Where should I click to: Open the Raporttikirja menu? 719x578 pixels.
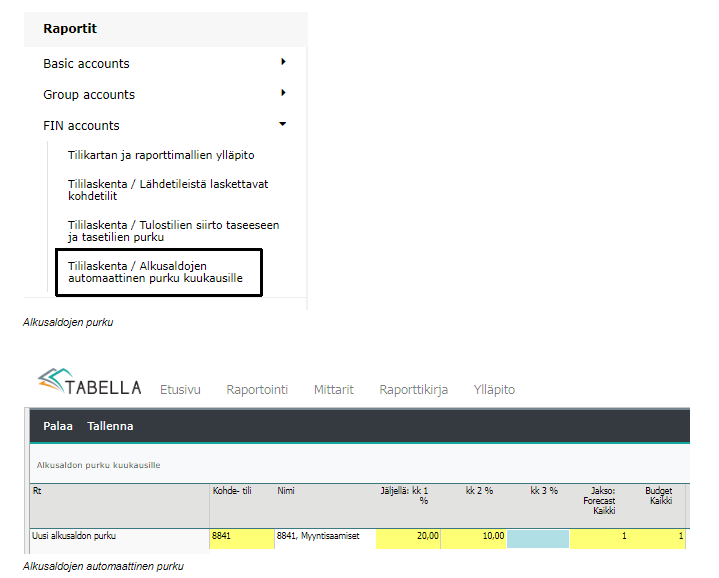413,389
